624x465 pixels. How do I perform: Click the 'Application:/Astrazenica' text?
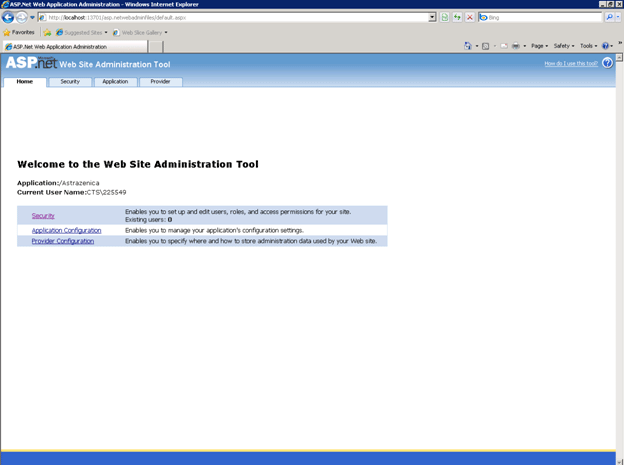pos(58,183)
